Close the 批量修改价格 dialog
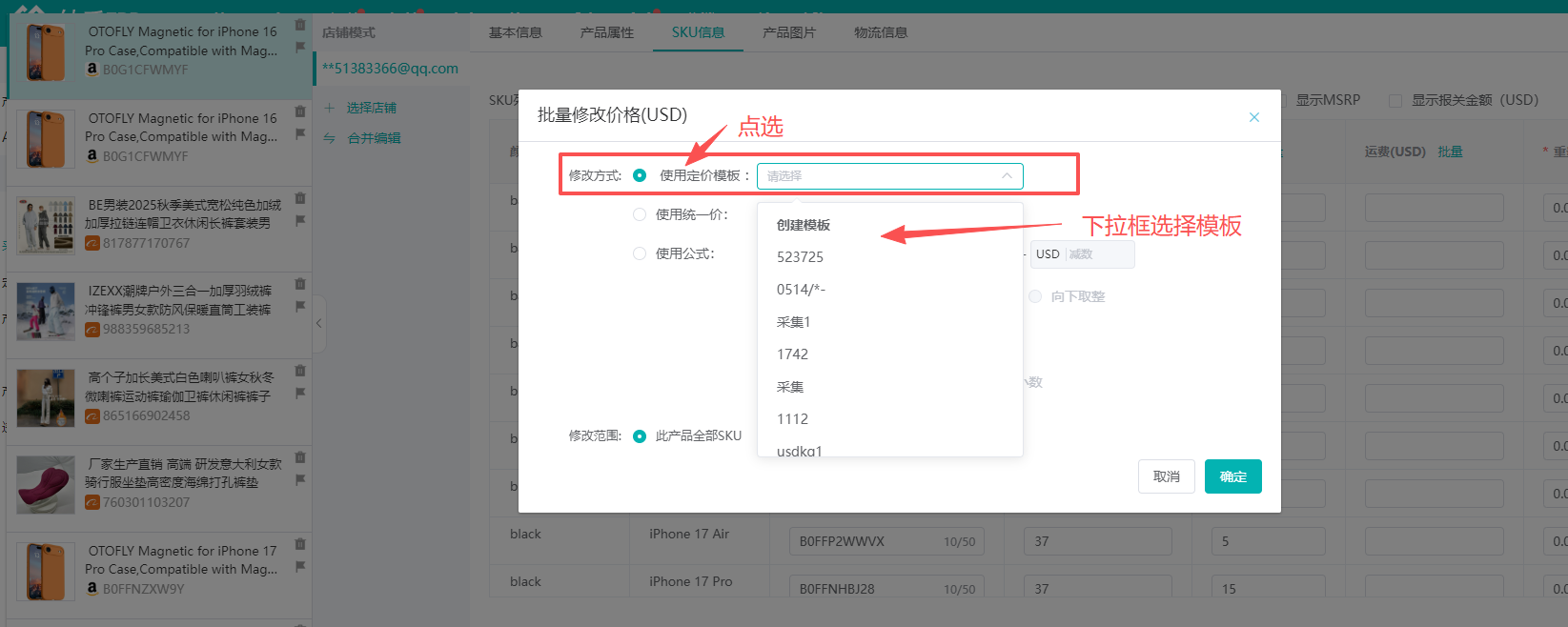 click(x=1253, y=117)
